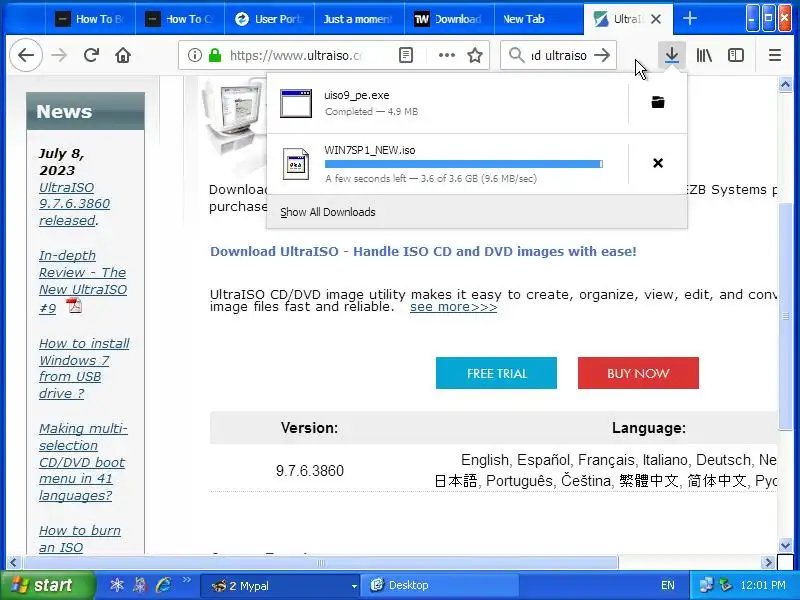Open UltraISO 9.7.6.3860 released link
The image size is (800, 600).
(74, 204)
